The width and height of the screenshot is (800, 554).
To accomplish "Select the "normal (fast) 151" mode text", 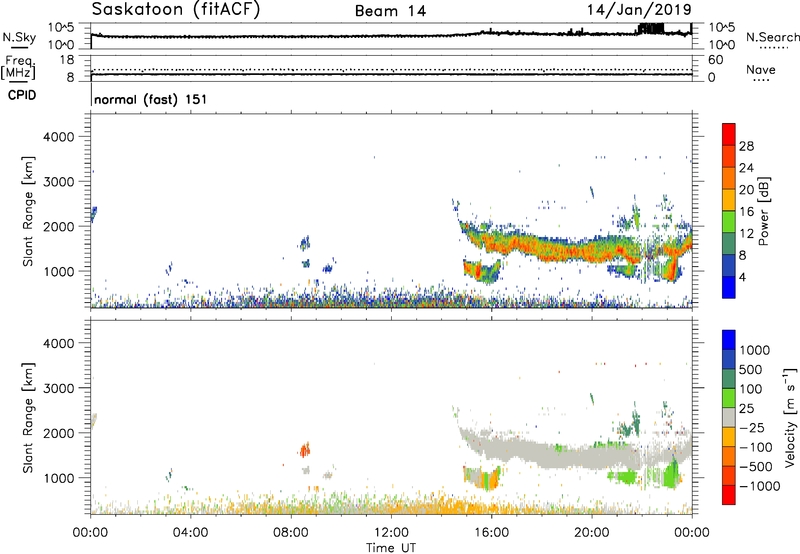I will click(x=151, y=99).
